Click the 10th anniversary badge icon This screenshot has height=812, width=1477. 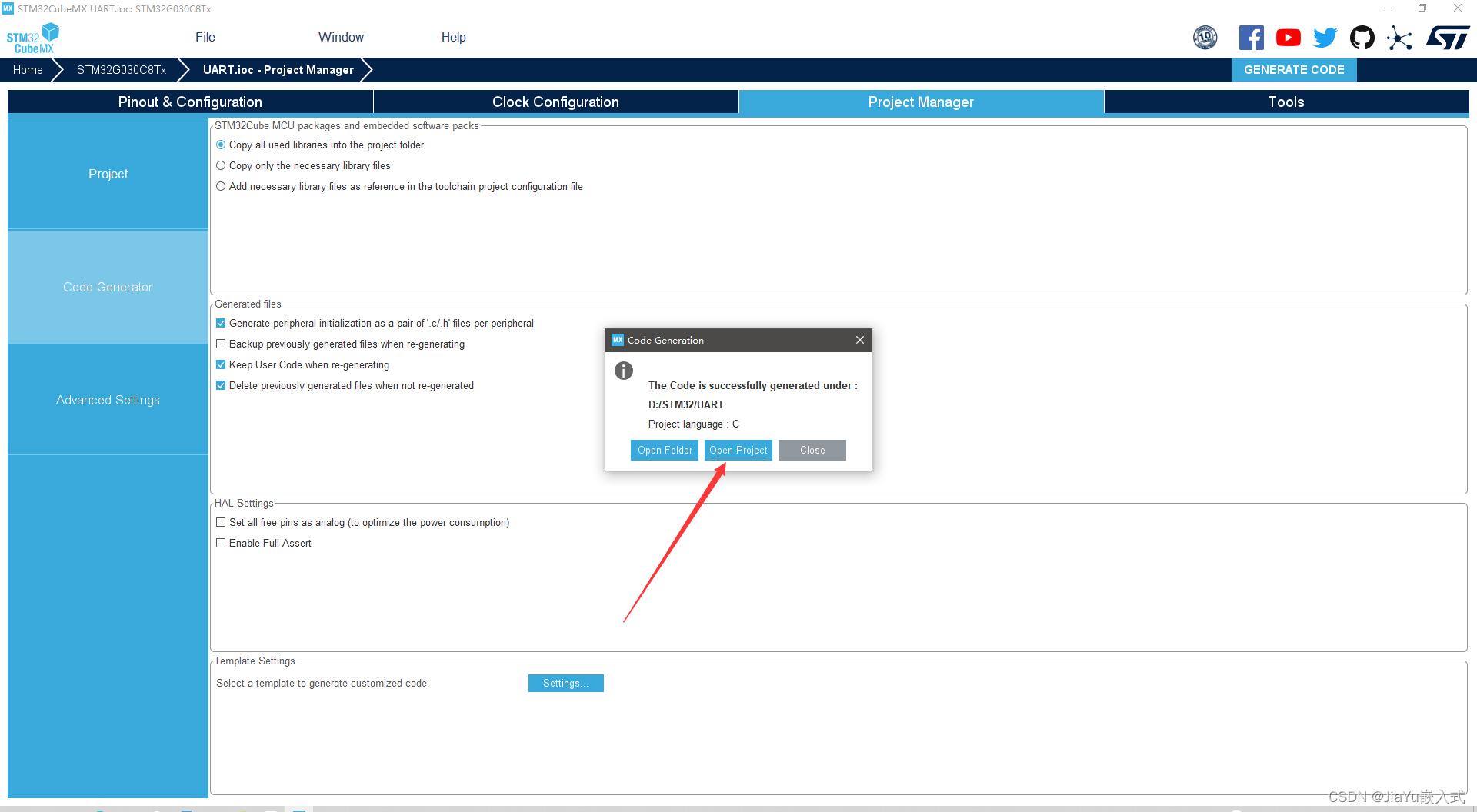click(1205, 38)
